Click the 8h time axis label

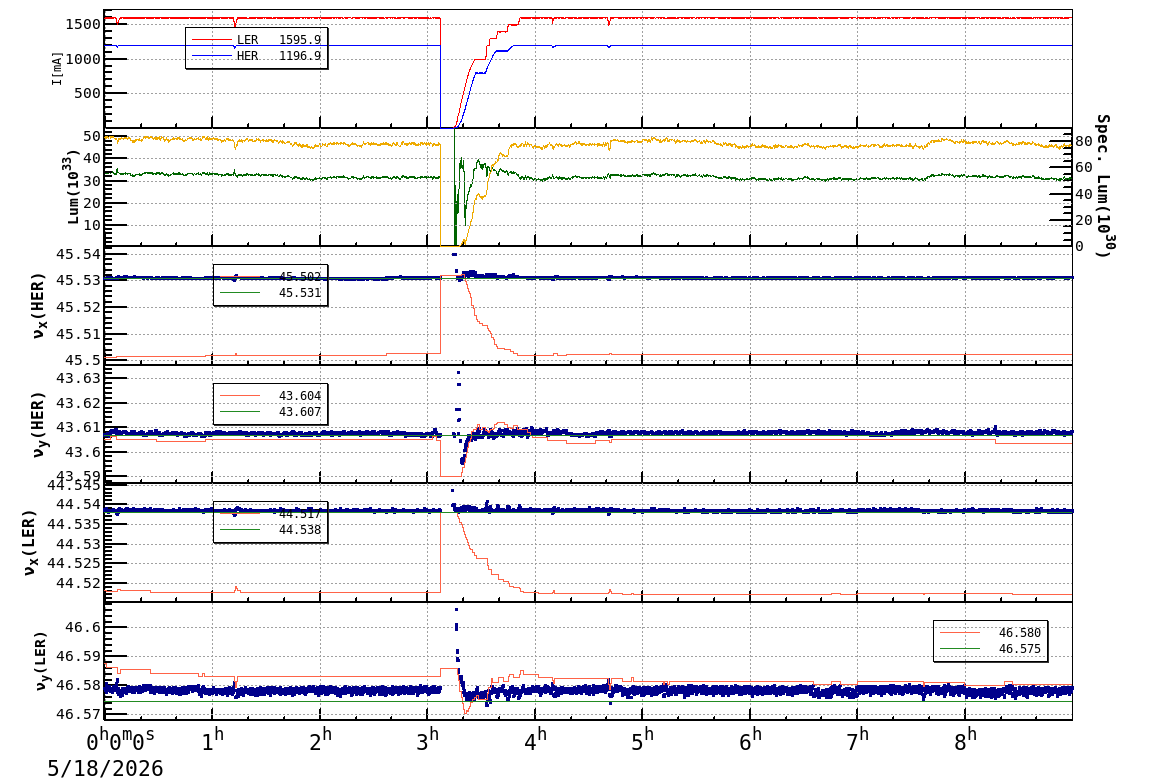point(965,739)
